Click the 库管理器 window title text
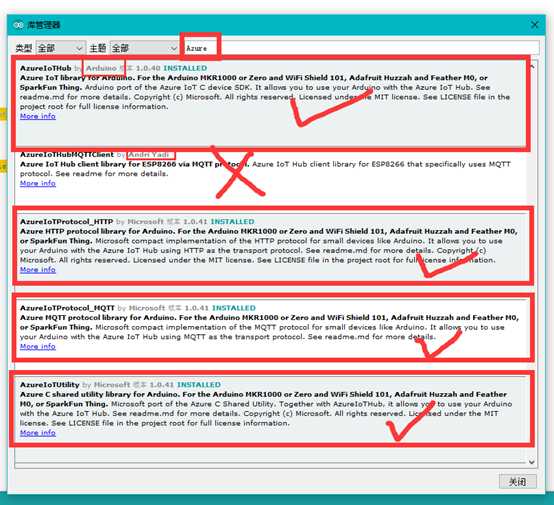 [44, 25]
